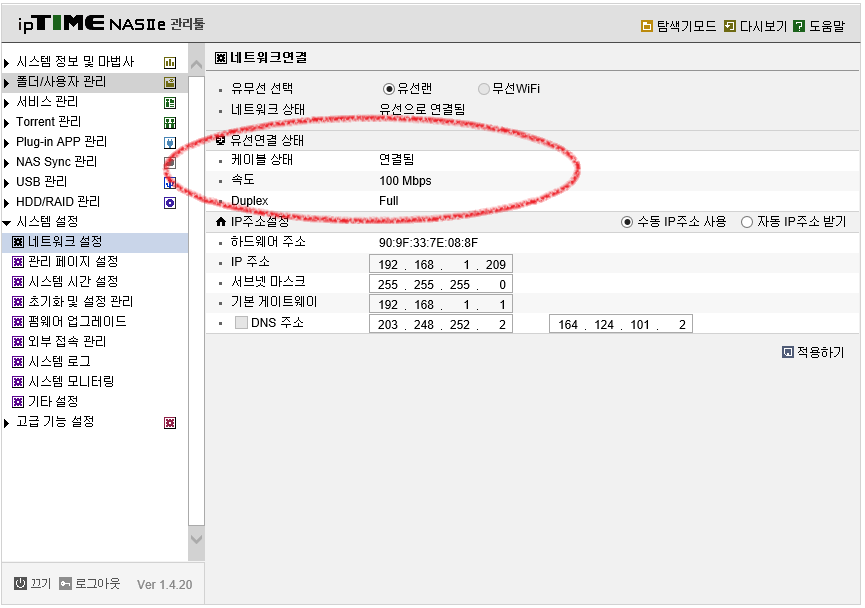Image resolution: width=865 pixels, height=608 pixels.
Task: Click the 적용하기 icon
Action: click(x=788, y=352)
